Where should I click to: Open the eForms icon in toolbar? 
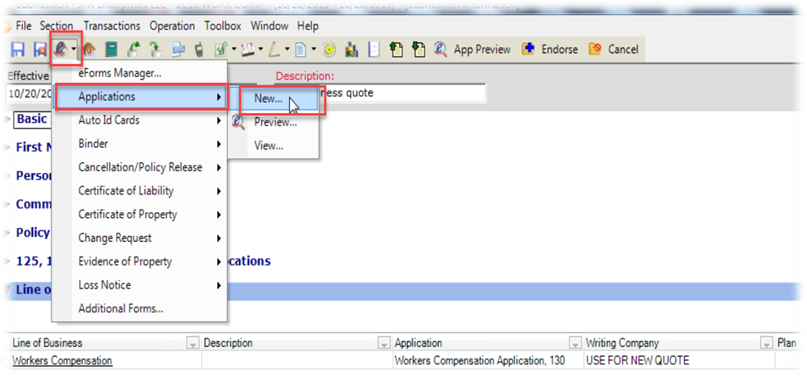pyautogui.click(x=61, y=49)
